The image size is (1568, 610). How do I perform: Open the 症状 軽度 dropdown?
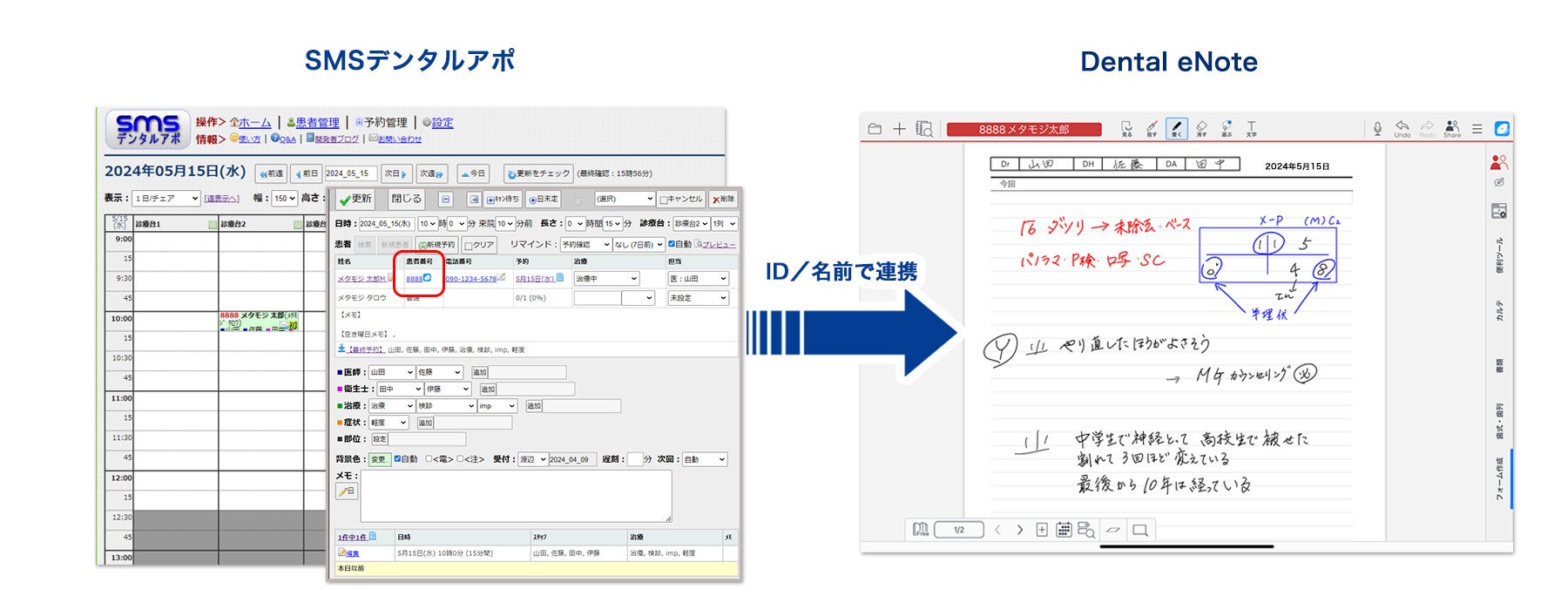pyautogui.click(x=389, y=423)
